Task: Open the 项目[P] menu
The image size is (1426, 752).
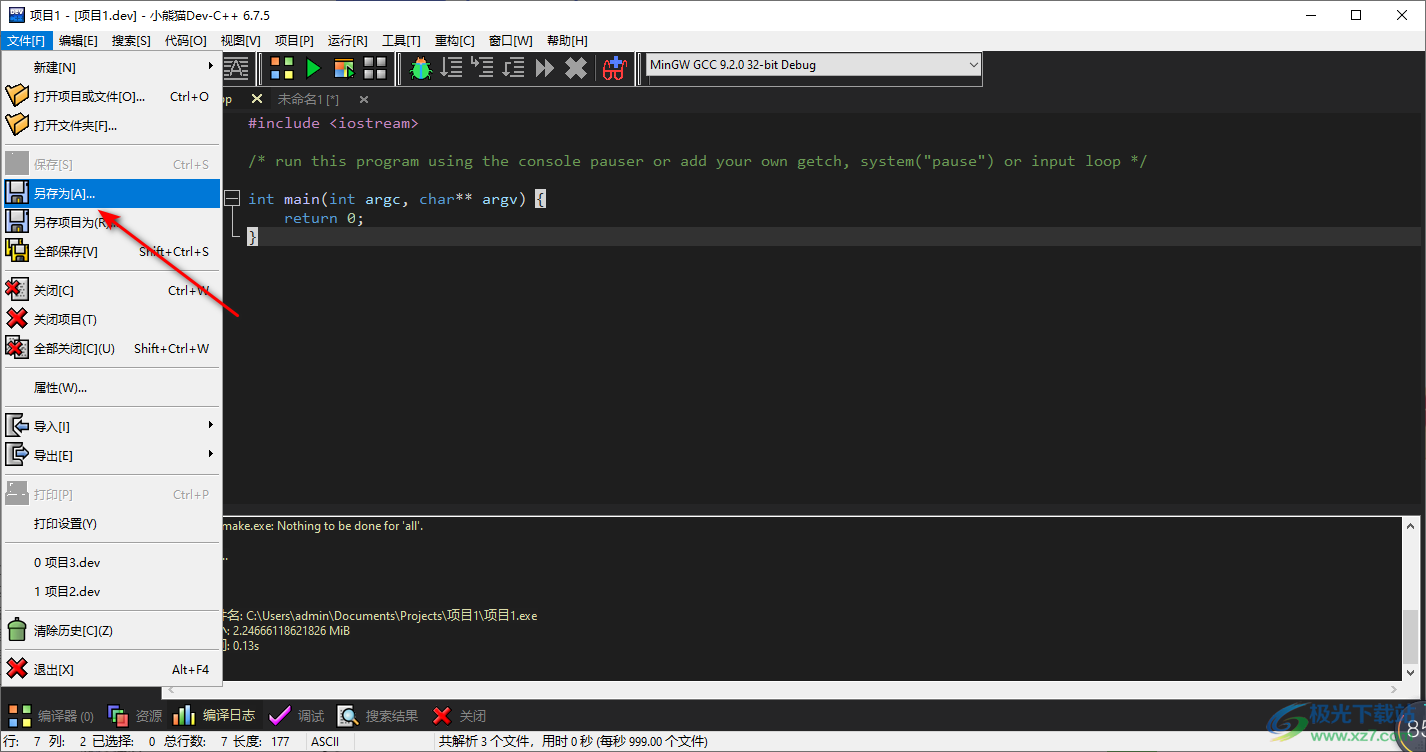Action: click(294, 40)
